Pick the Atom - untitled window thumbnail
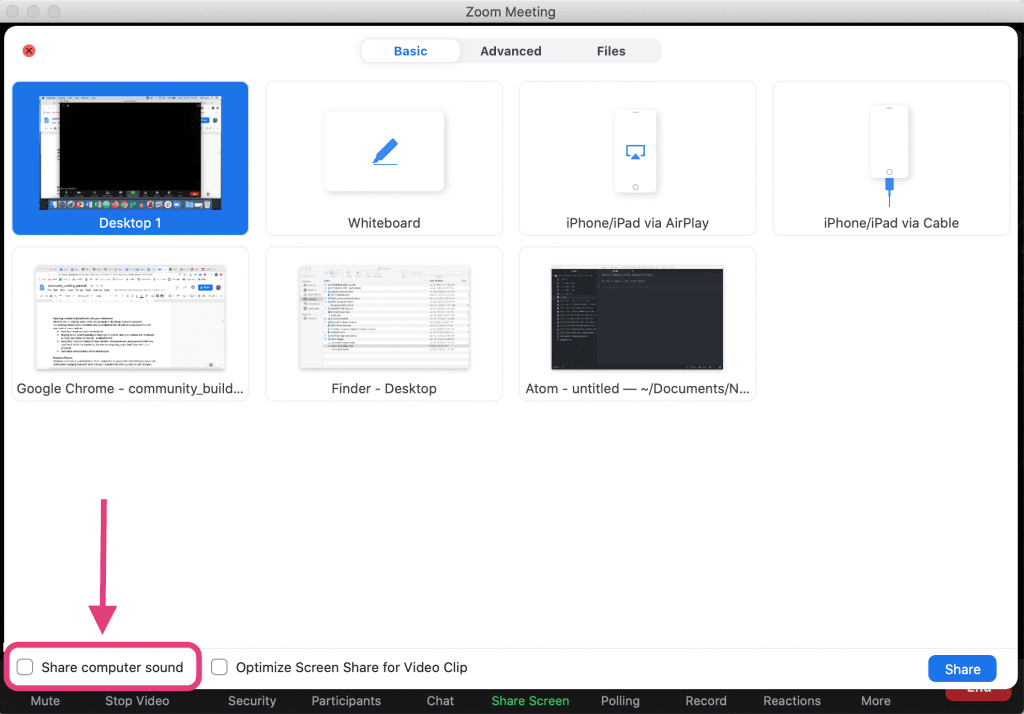 pyautogui.click(x=637, y=318)
